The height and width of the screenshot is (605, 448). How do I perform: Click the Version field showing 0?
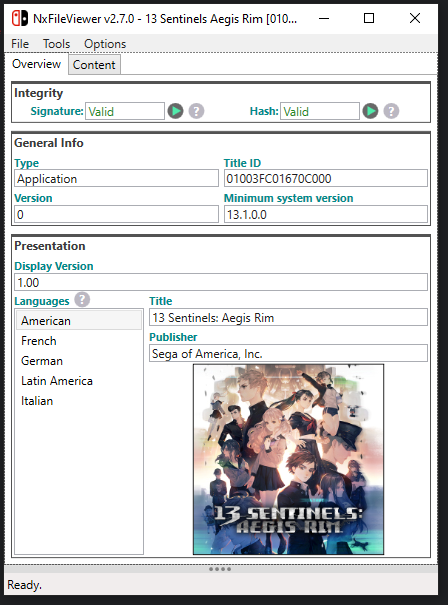pos(116,214)
